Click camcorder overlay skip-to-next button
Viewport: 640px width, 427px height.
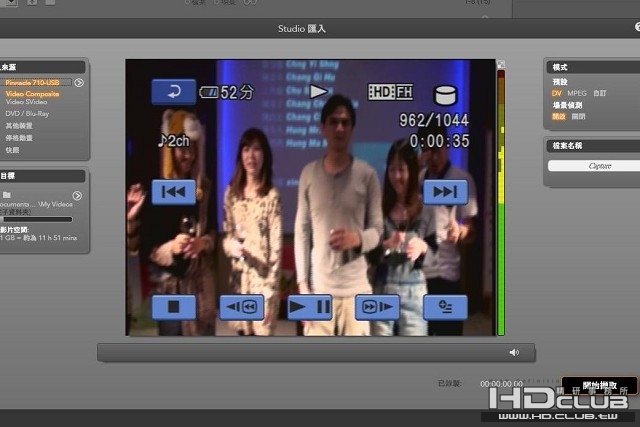pyautogui.click(x=445, y=192)
